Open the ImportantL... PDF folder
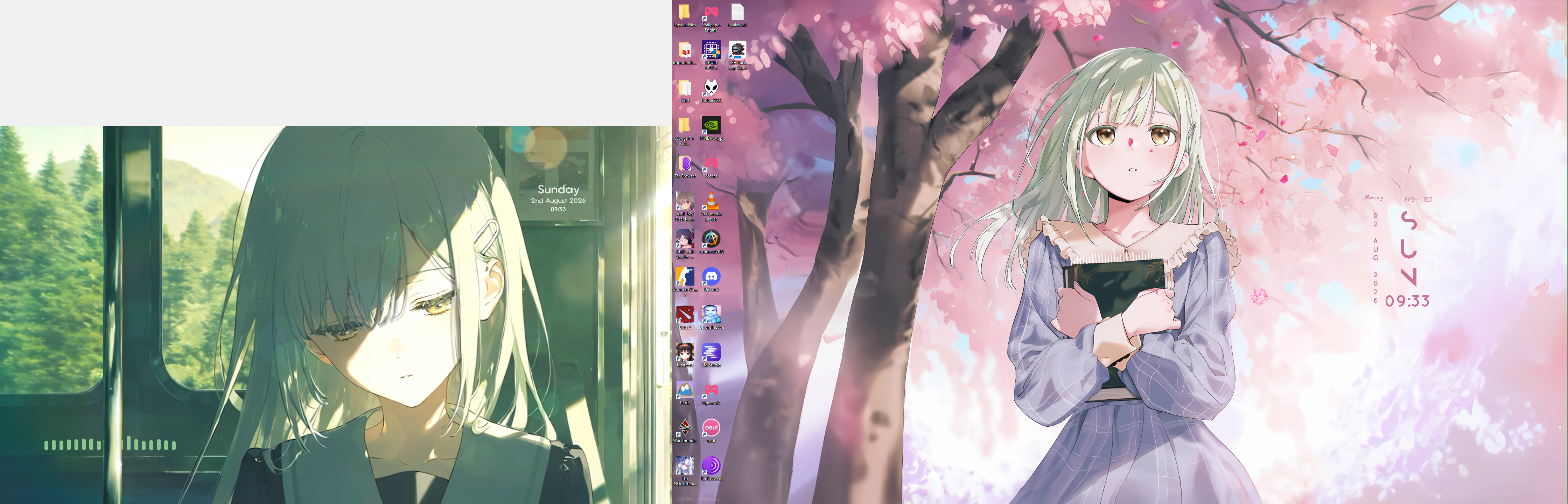This screenshot has height=504, width=1568. coord(685,53)
